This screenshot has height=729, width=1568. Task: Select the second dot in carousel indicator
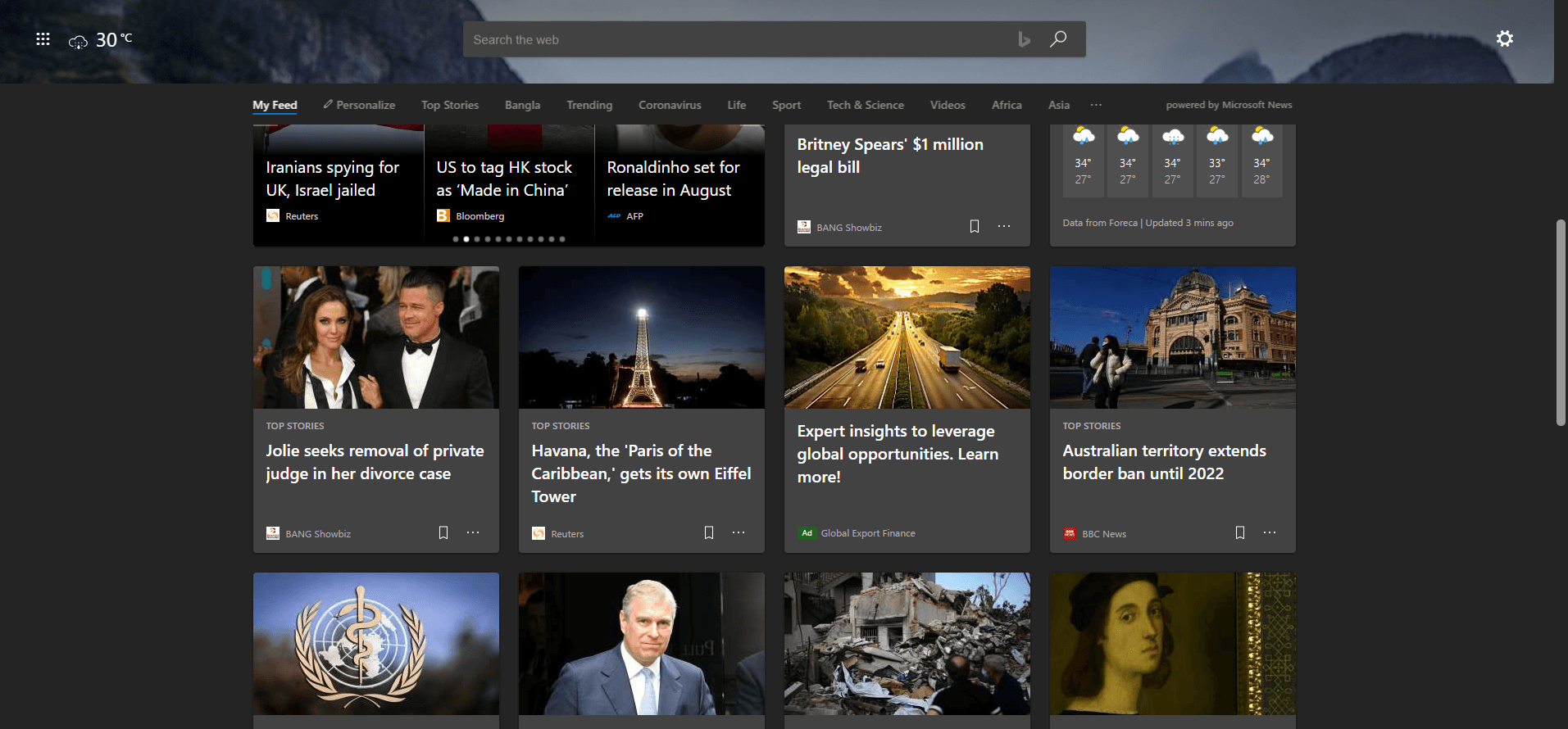pos(466,239)
